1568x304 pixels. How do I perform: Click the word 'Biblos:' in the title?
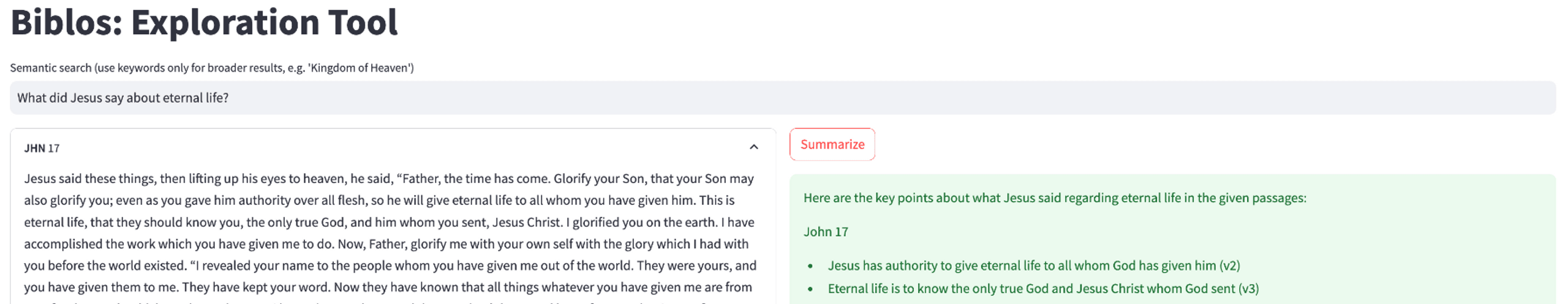pos(66,23)
